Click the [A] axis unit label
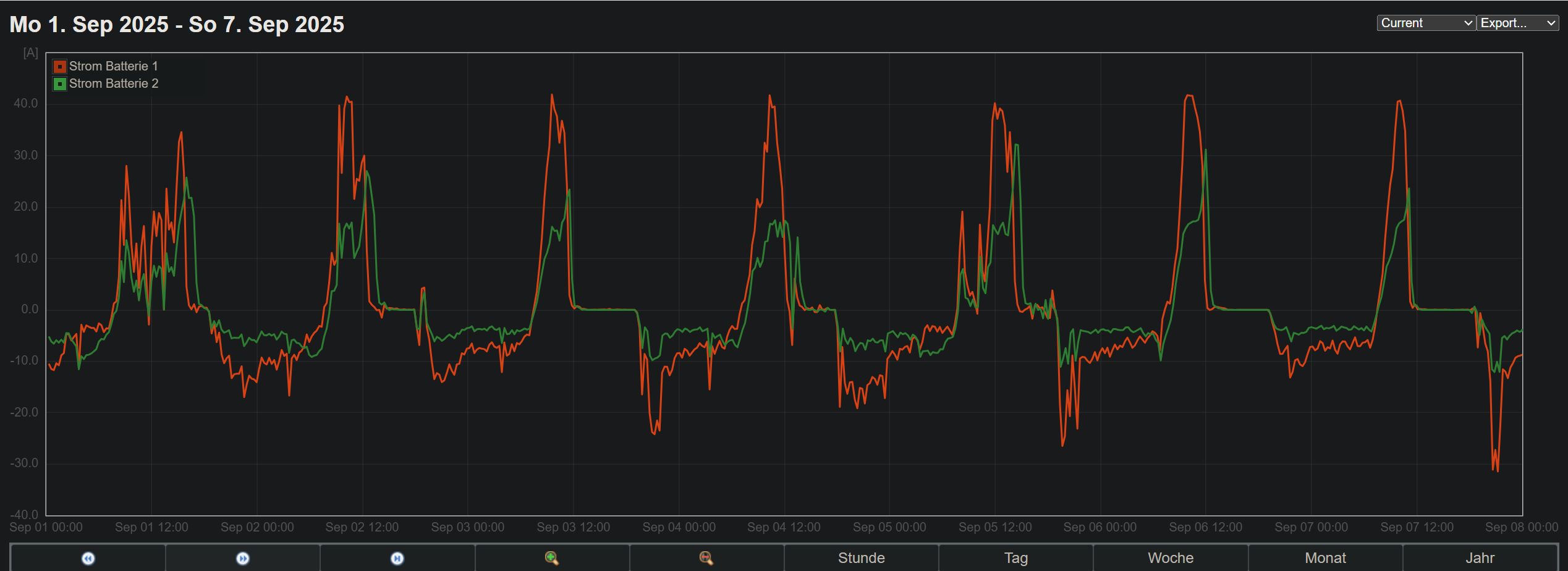1568x571 pixels. coord(31,53)
